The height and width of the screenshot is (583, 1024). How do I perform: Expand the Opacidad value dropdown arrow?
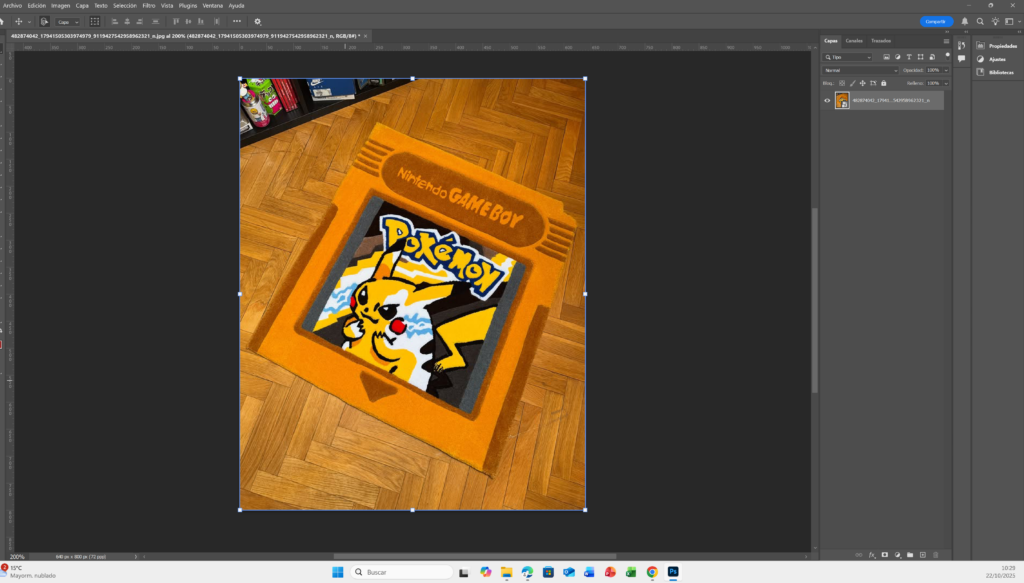point(946,70)
